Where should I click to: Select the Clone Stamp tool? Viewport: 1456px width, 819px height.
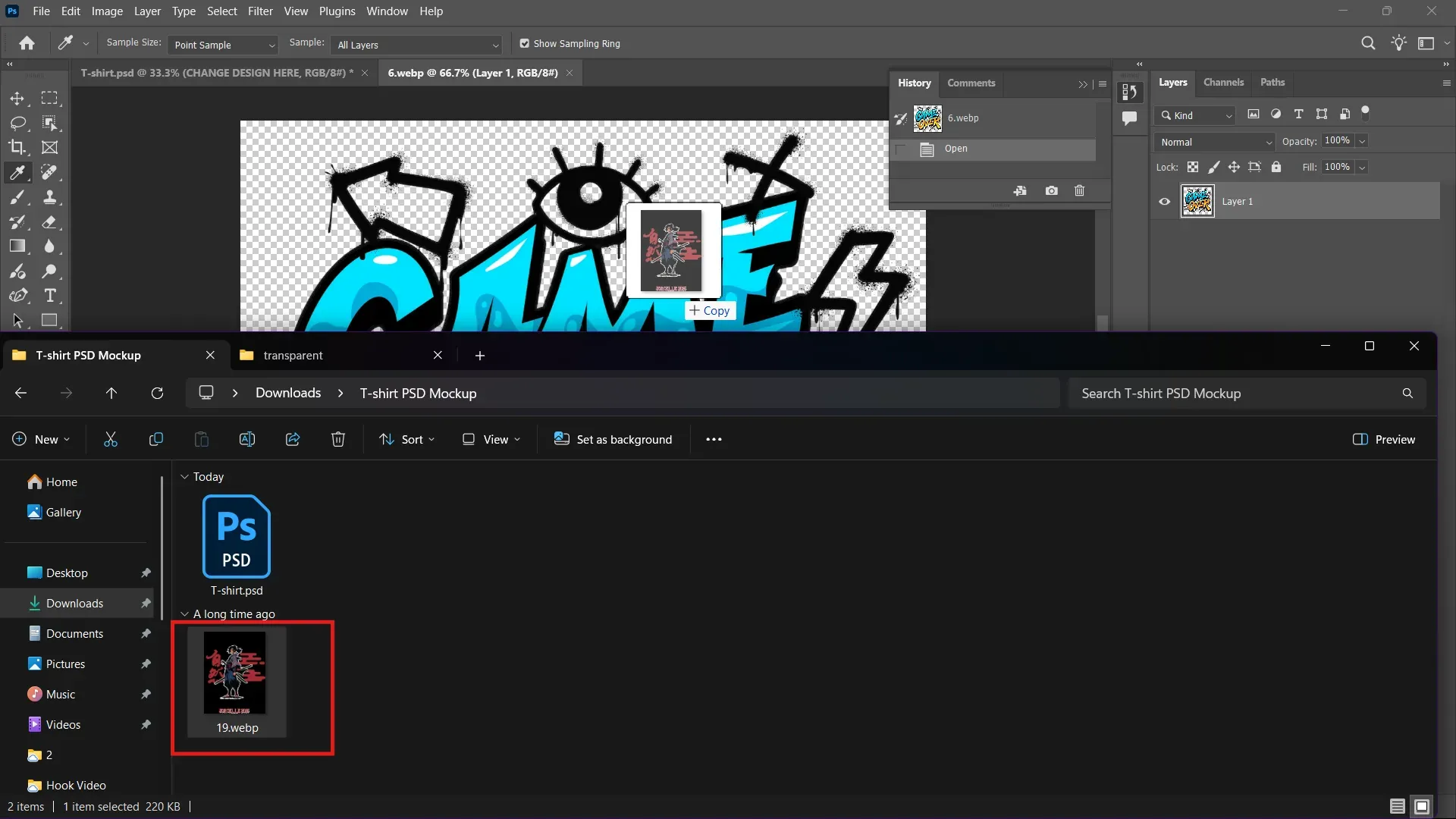50,197
